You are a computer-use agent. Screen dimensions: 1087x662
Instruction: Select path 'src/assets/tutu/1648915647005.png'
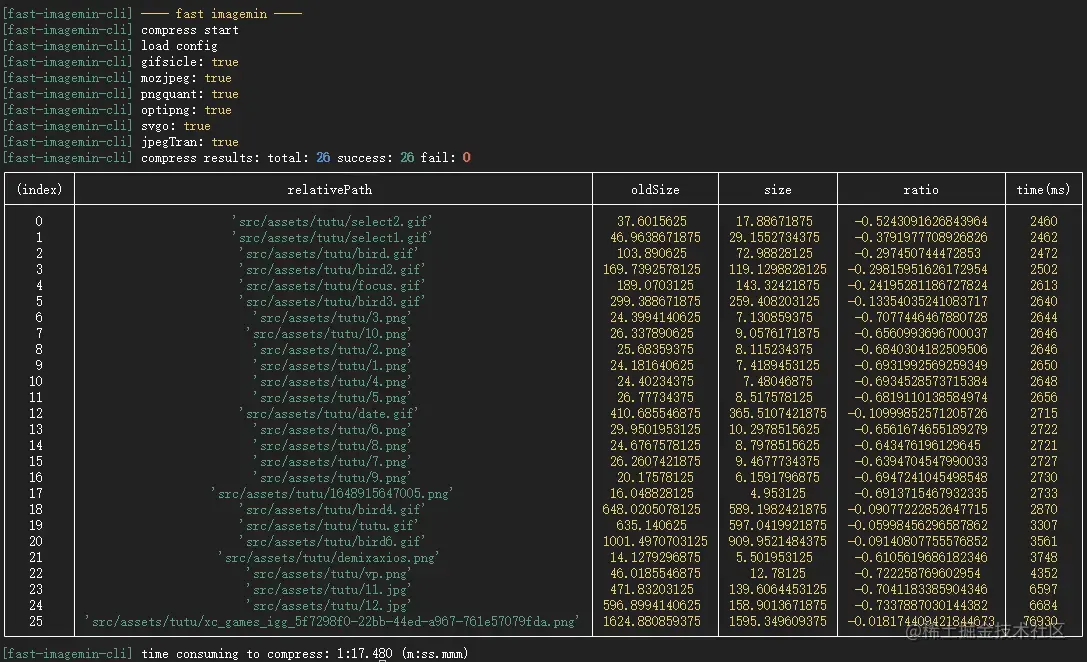332,493
